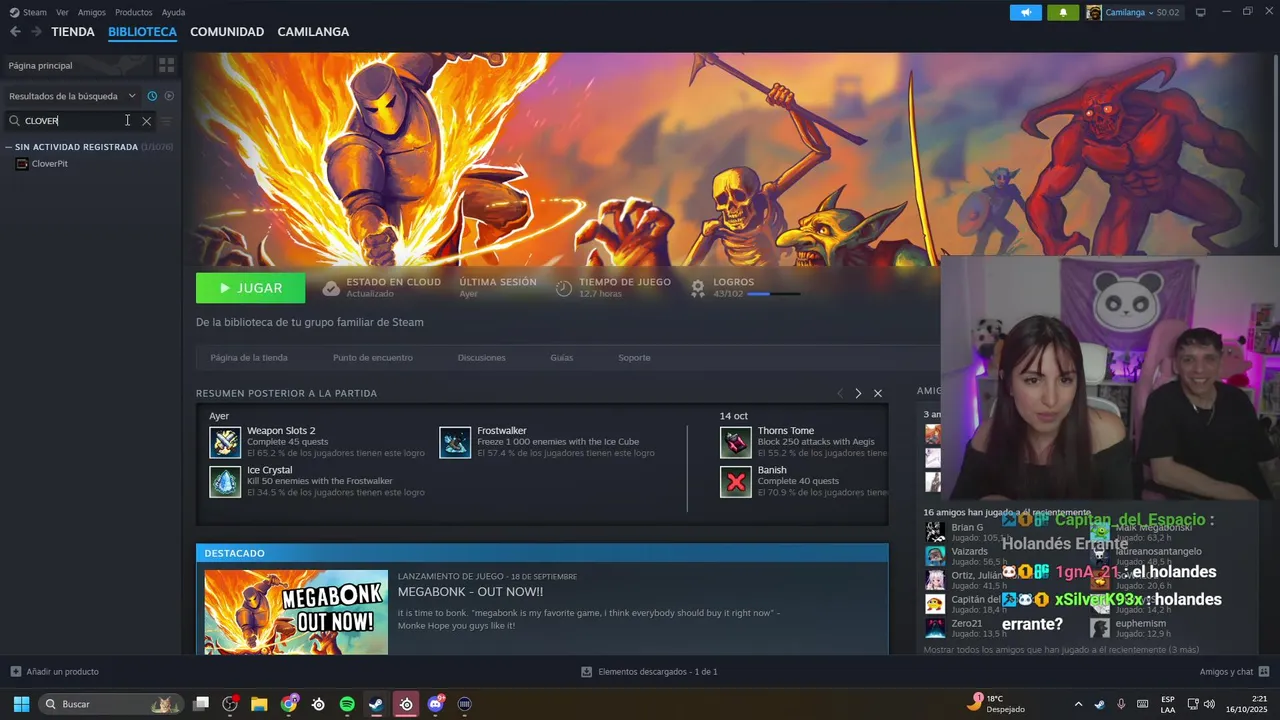Image resolution: width=1280 pixels, height=720 pixels.
Task: Open the blue announcements megaphone button
Action: 1025,12
